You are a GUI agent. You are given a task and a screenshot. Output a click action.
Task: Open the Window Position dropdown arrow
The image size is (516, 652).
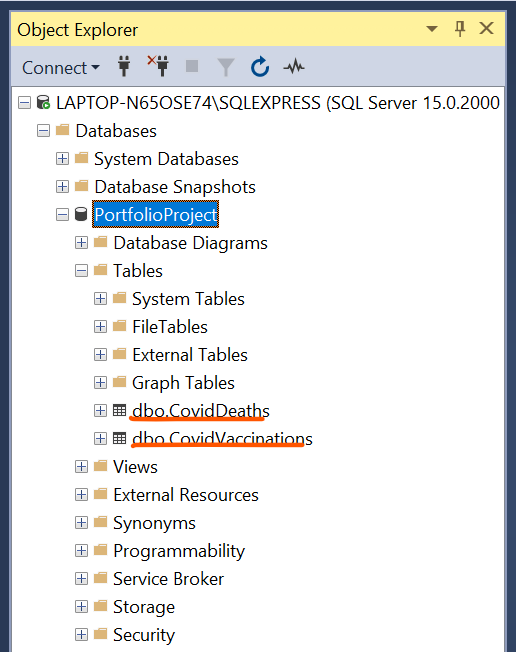432,29
